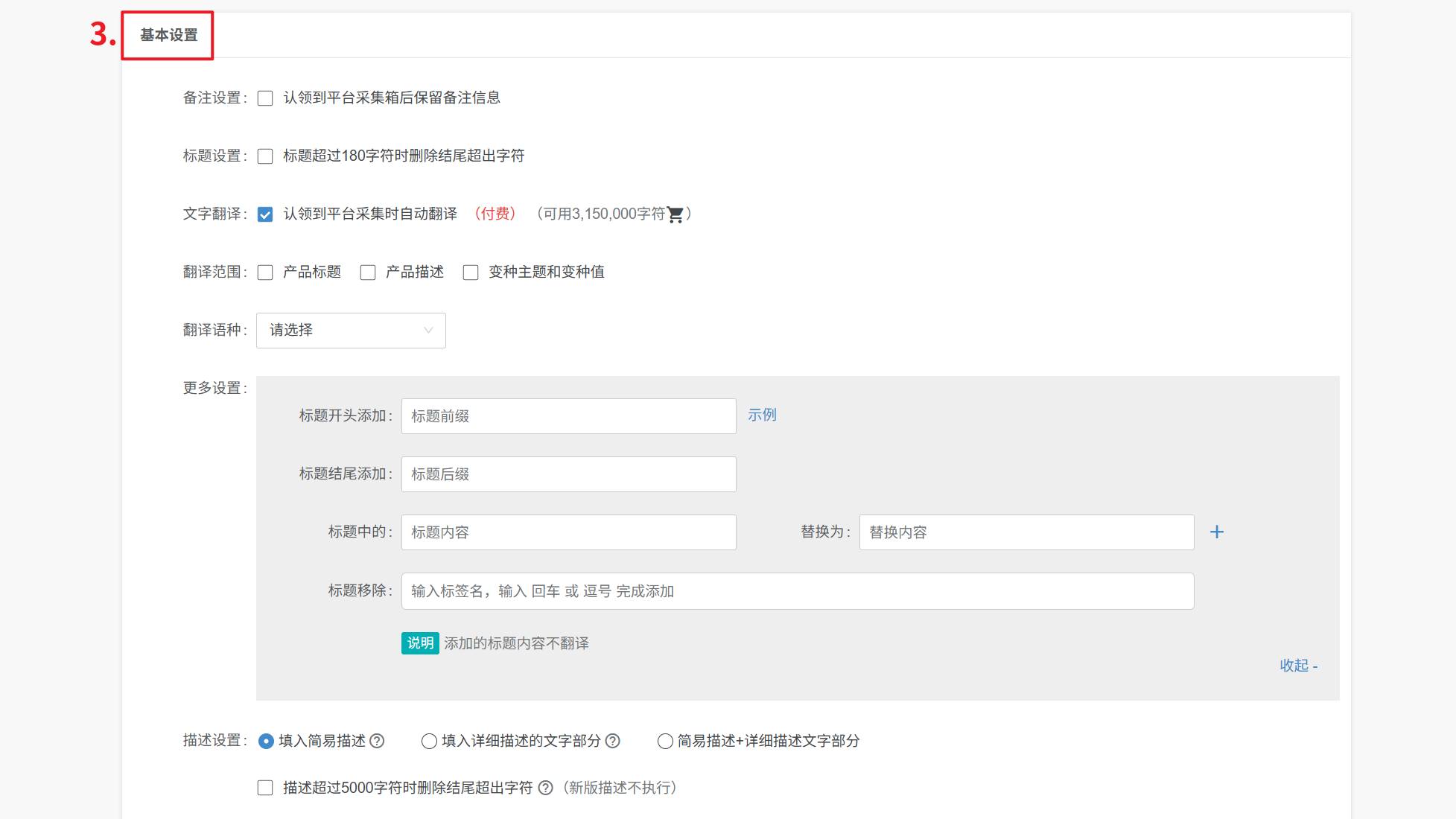Check 产品描述 translation scope
Screen dimensions: 1456x819
(x=368, y=273)
